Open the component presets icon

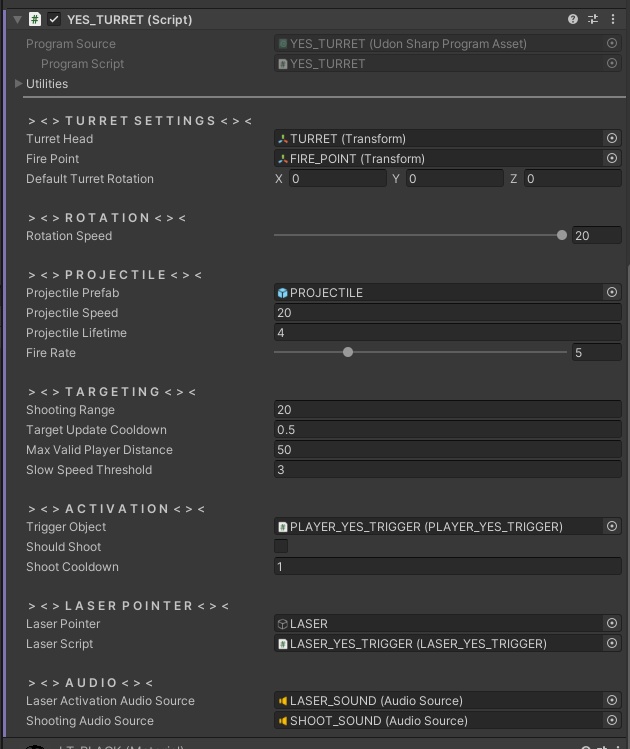[x=592, y=19]
